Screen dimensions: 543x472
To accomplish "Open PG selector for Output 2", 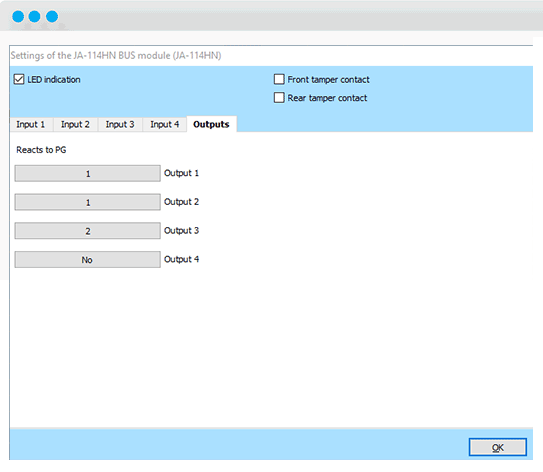I will 88,202.
